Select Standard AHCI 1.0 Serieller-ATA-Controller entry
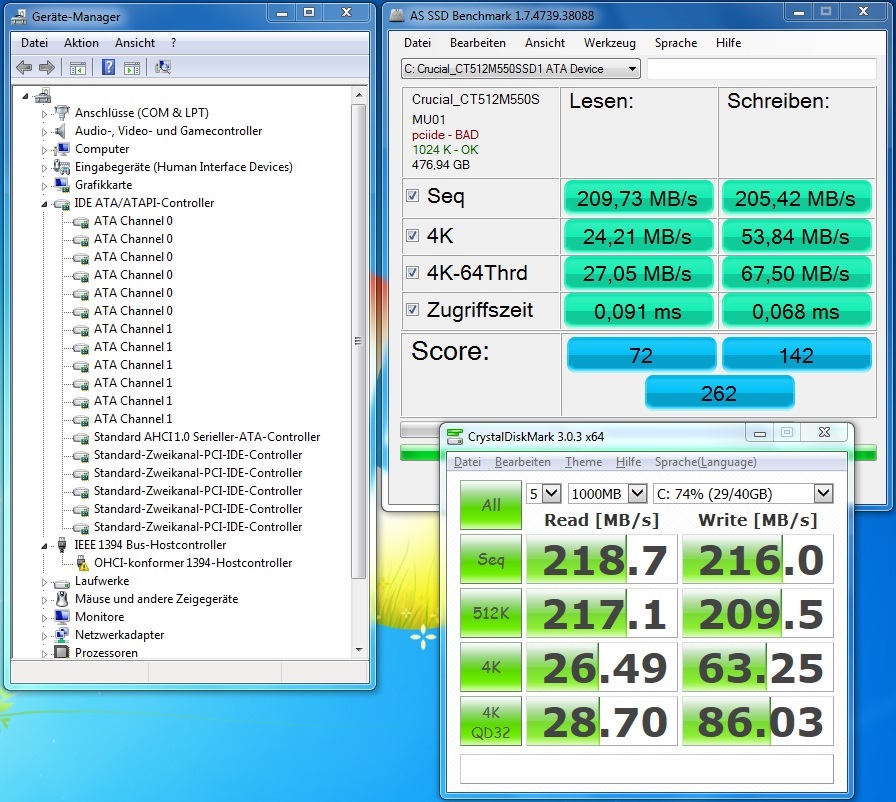Image resolution: width=896 pixels, height=802 pixels. (207, 438)
